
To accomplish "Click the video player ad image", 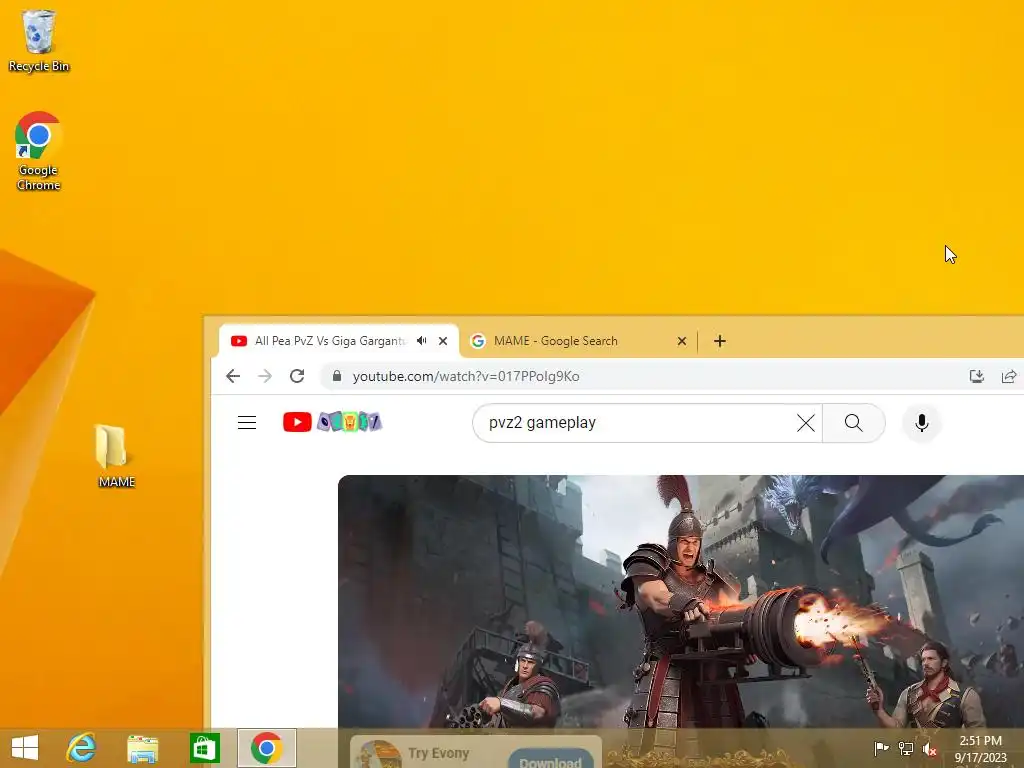I will coord(680,601).
